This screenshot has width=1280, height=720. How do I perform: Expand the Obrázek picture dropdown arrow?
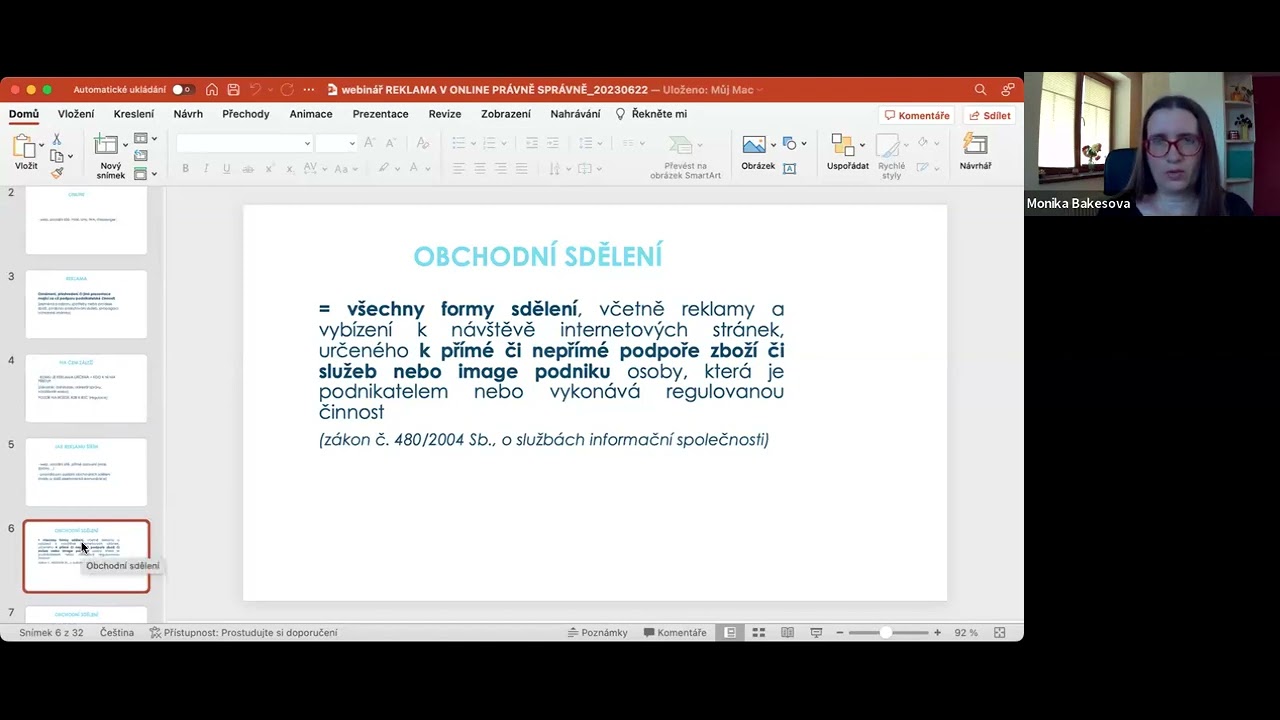click(x=773, y=145)
